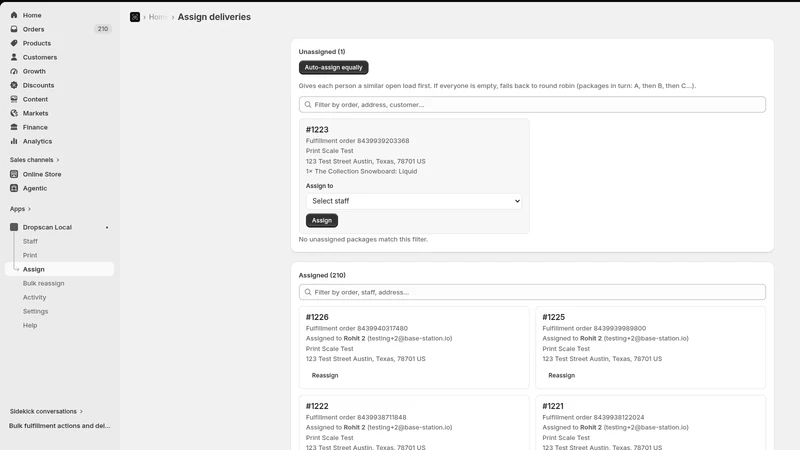
Task: Click Fulfillment order 8439940317480 text
Action: click(357, 329)
